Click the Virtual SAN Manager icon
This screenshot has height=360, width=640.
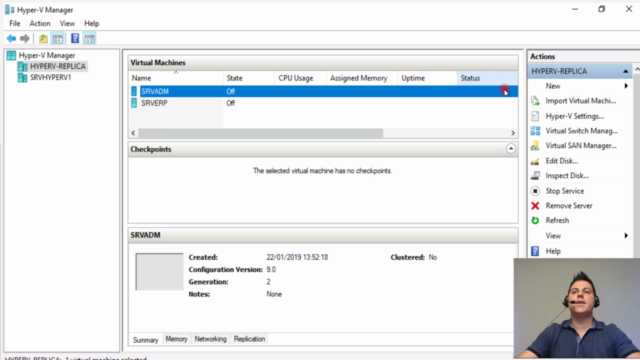pyautogui.click(x=535, y=146)
